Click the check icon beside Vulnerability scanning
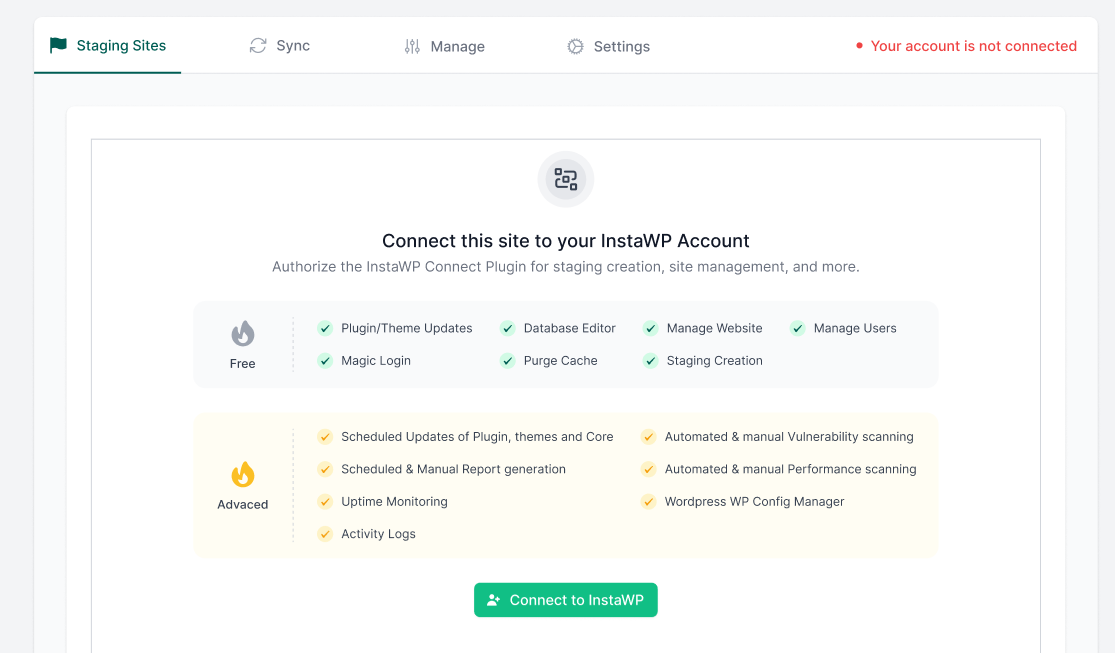1115x653 pixels. pyautogui.click(x=649, y=437)
